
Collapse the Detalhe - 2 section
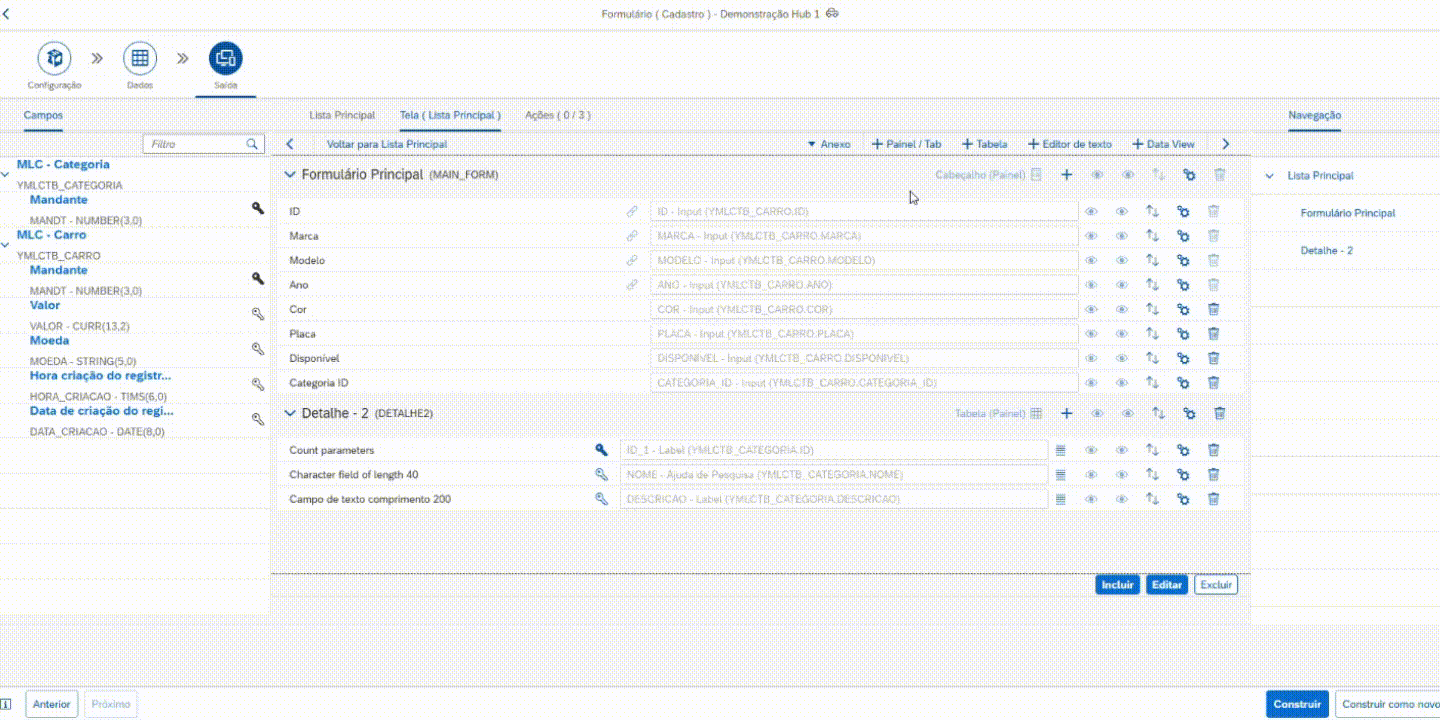pos(290,413)
